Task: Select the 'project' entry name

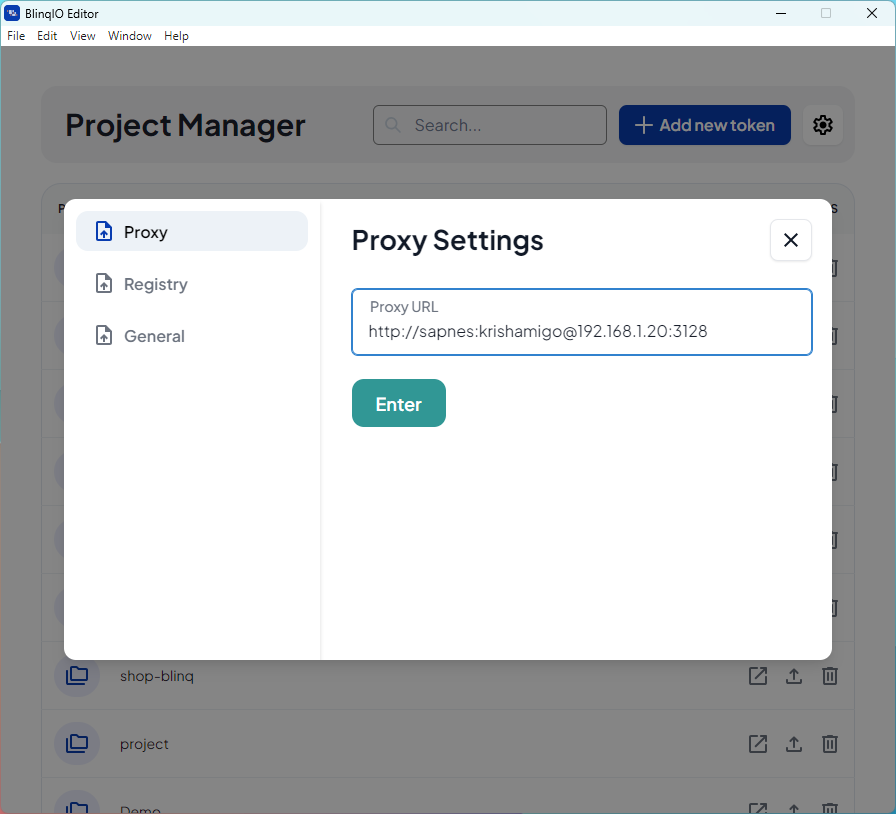Action: tap(144, 744)
